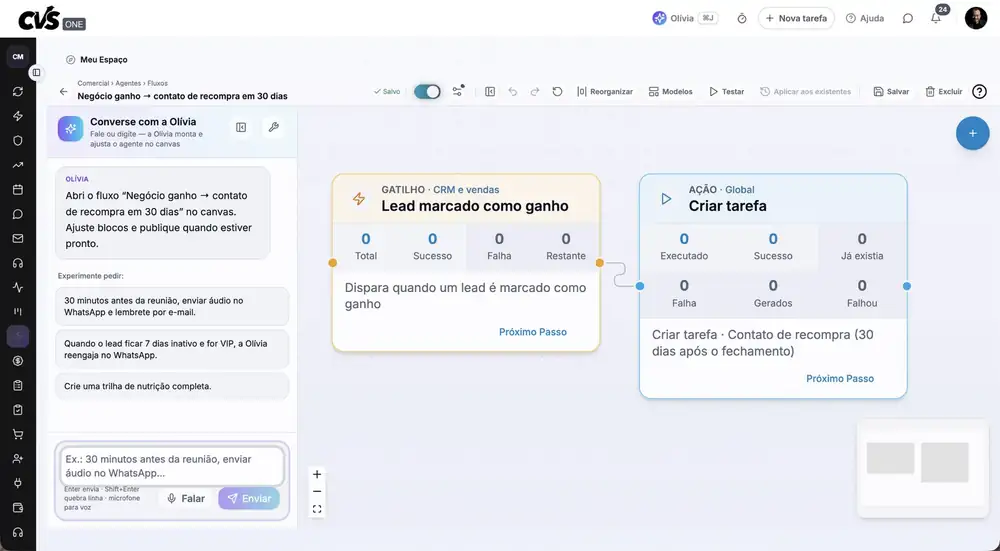The height and width of the screenshot is (551, 1000).
Task: Click the Olívia sparkle avatar icon
Action: pos(70,128)
